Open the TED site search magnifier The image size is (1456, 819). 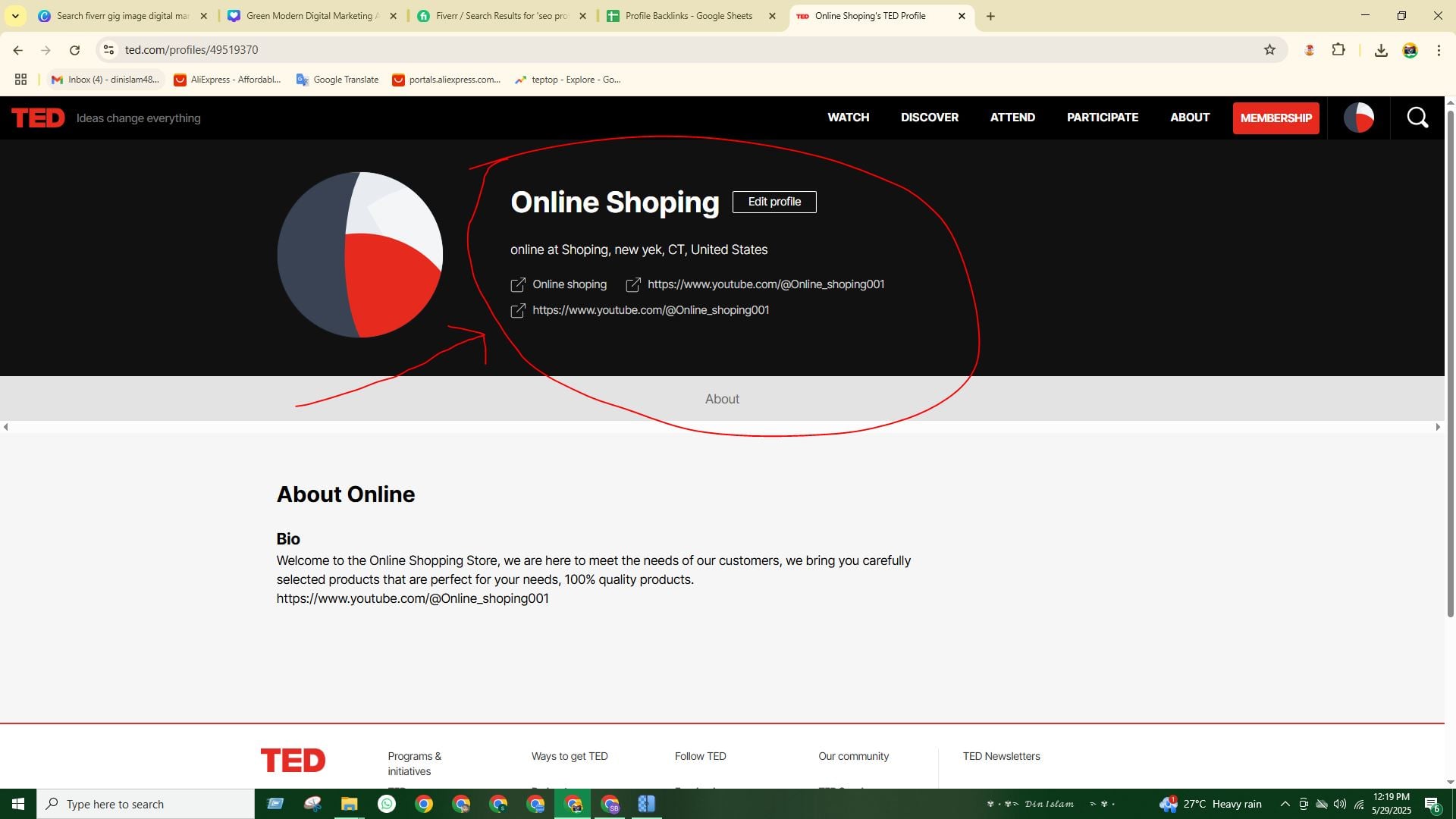tap(1417, 118)
